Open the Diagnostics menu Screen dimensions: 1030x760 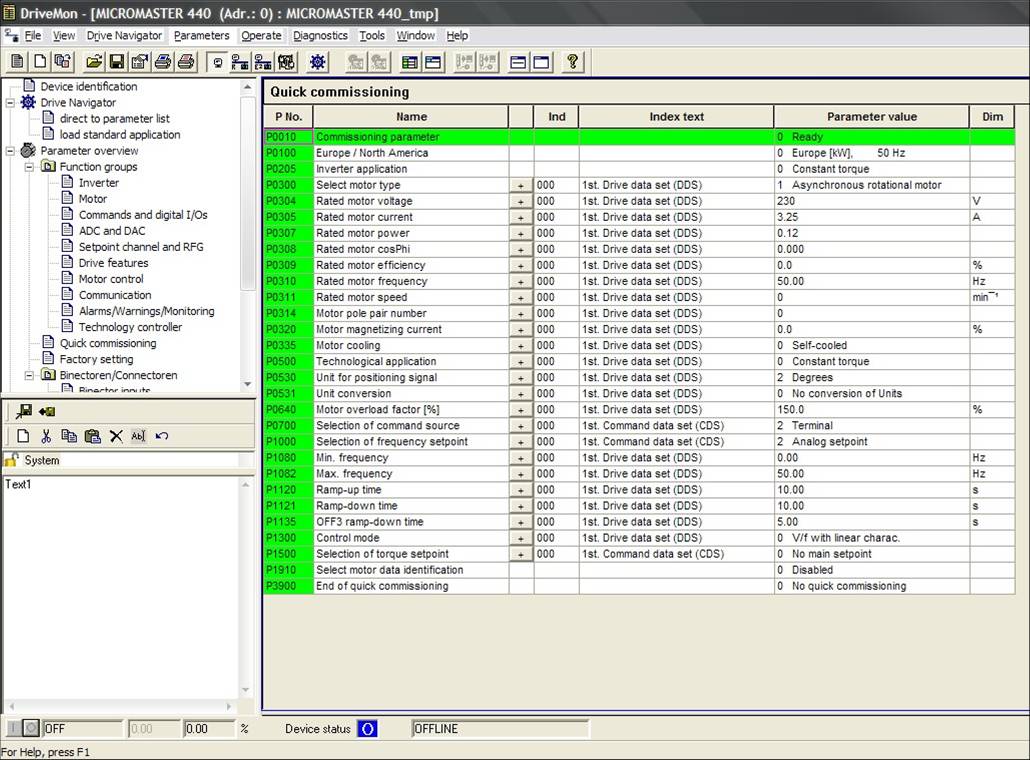tap(321, 35)
